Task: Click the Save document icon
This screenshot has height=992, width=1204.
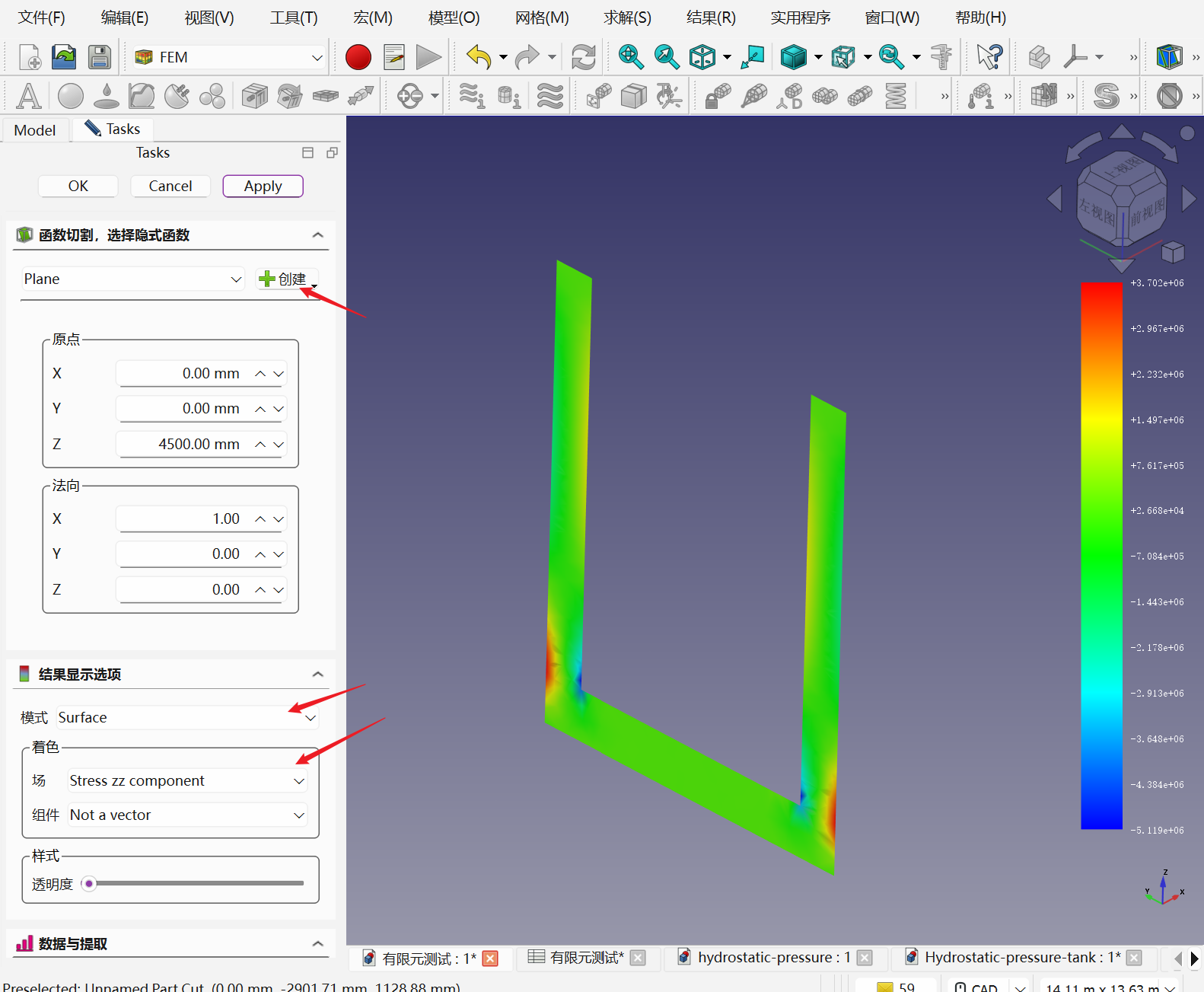Action: 100,57
